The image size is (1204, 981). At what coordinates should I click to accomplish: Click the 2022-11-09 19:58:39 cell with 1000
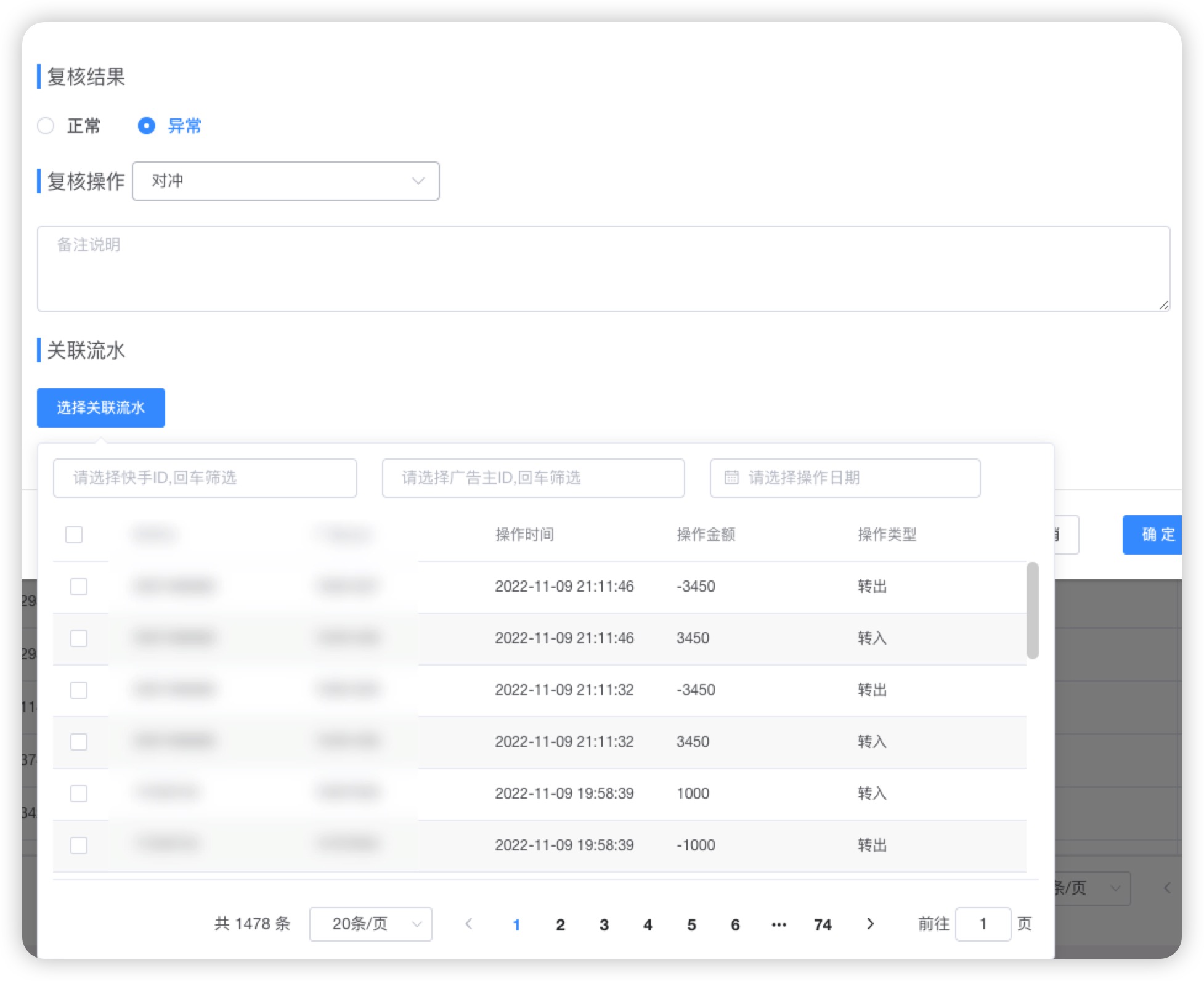click(564, 793)
